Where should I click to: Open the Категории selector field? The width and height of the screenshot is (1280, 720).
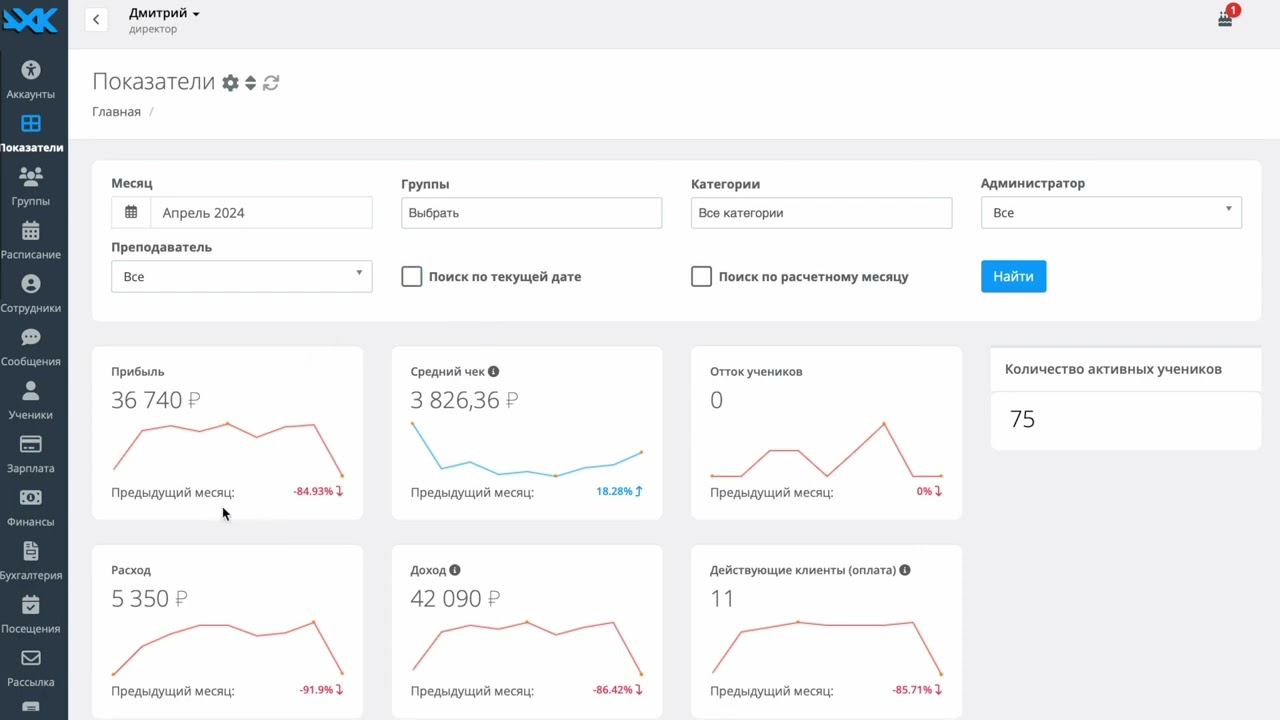[821, 213]
